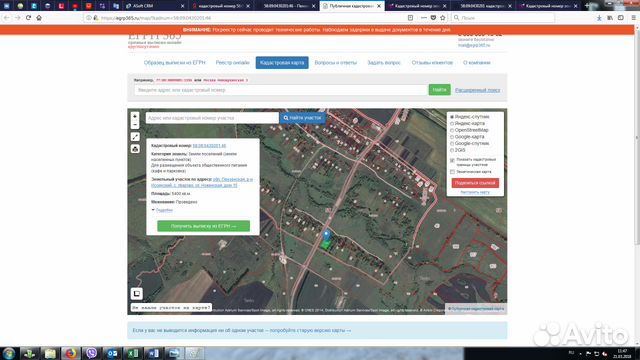Click the green Найти button
The width and height of the screenshot is (640, 360).
[440, 90]
